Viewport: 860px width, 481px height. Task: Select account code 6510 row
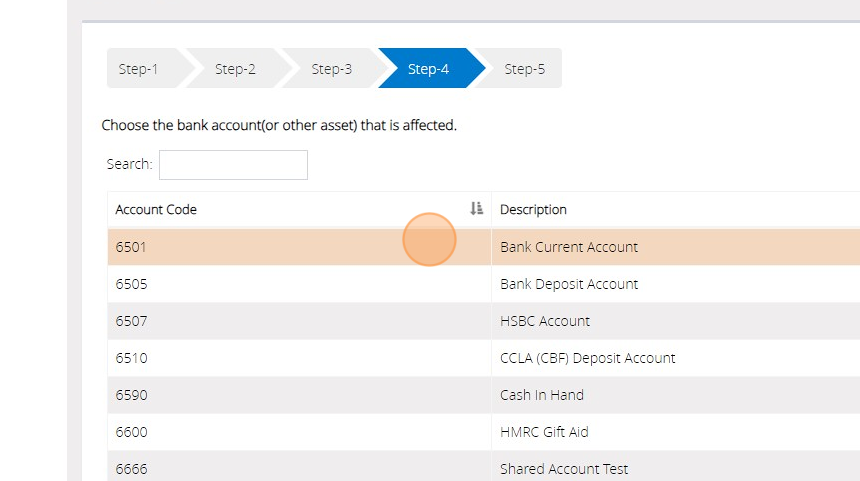point(131,358)
